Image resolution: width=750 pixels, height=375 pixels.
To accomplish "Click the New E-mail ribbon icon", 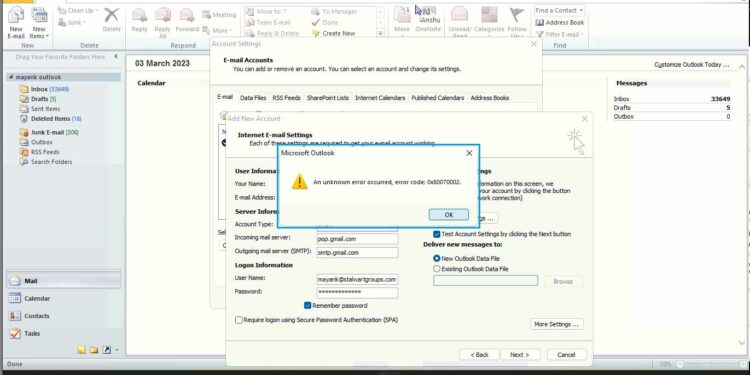I will click(x=16, y=23).
